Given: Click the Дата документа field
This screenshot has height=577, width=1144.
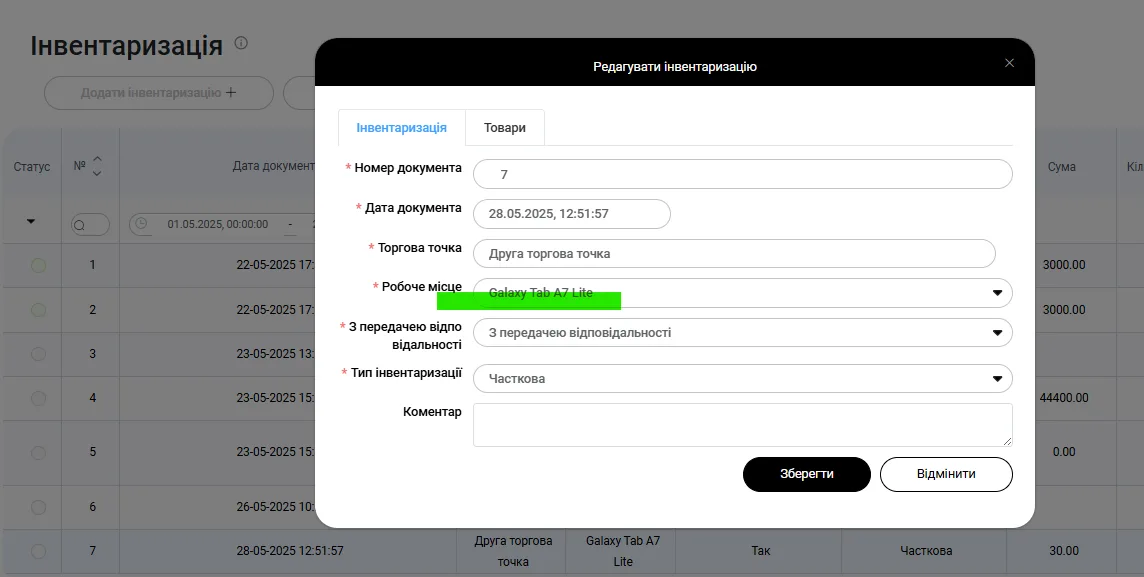Looking at the screenshot, I should pyautogui.click(x=571, y=214).
